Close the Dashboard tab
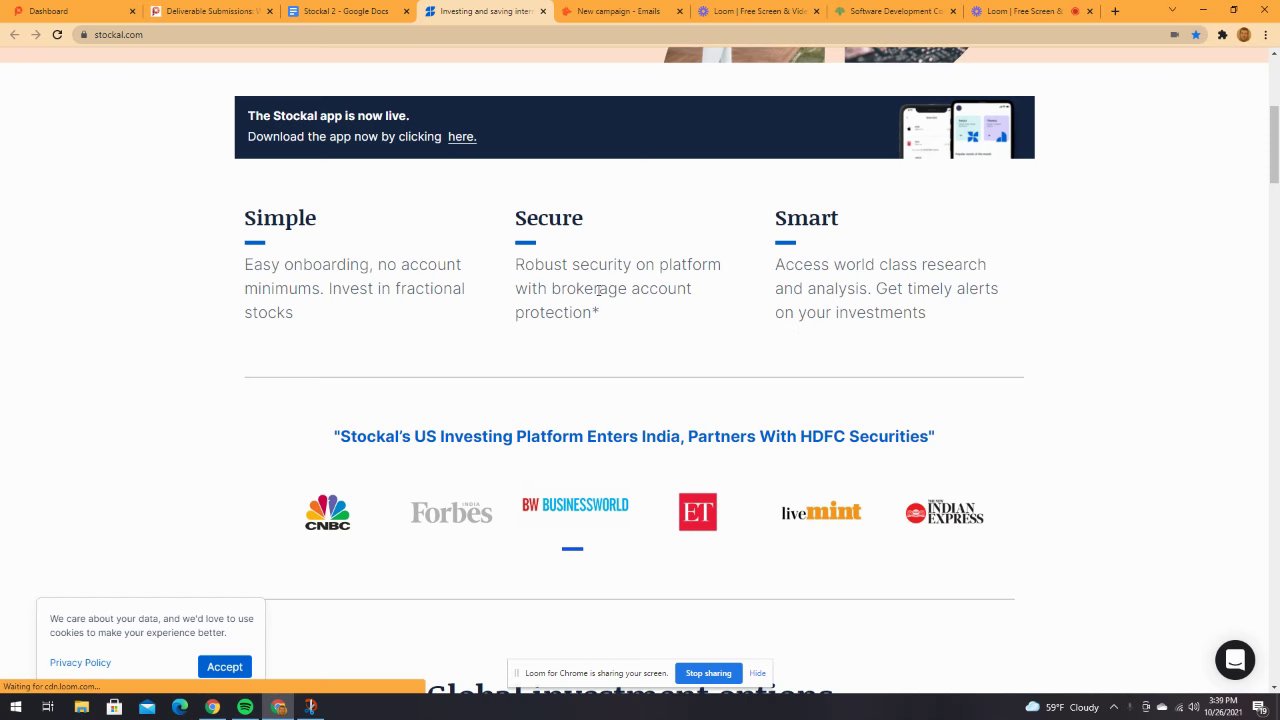The height and width of the screenshot is (720, 1280). pos(132,11)
